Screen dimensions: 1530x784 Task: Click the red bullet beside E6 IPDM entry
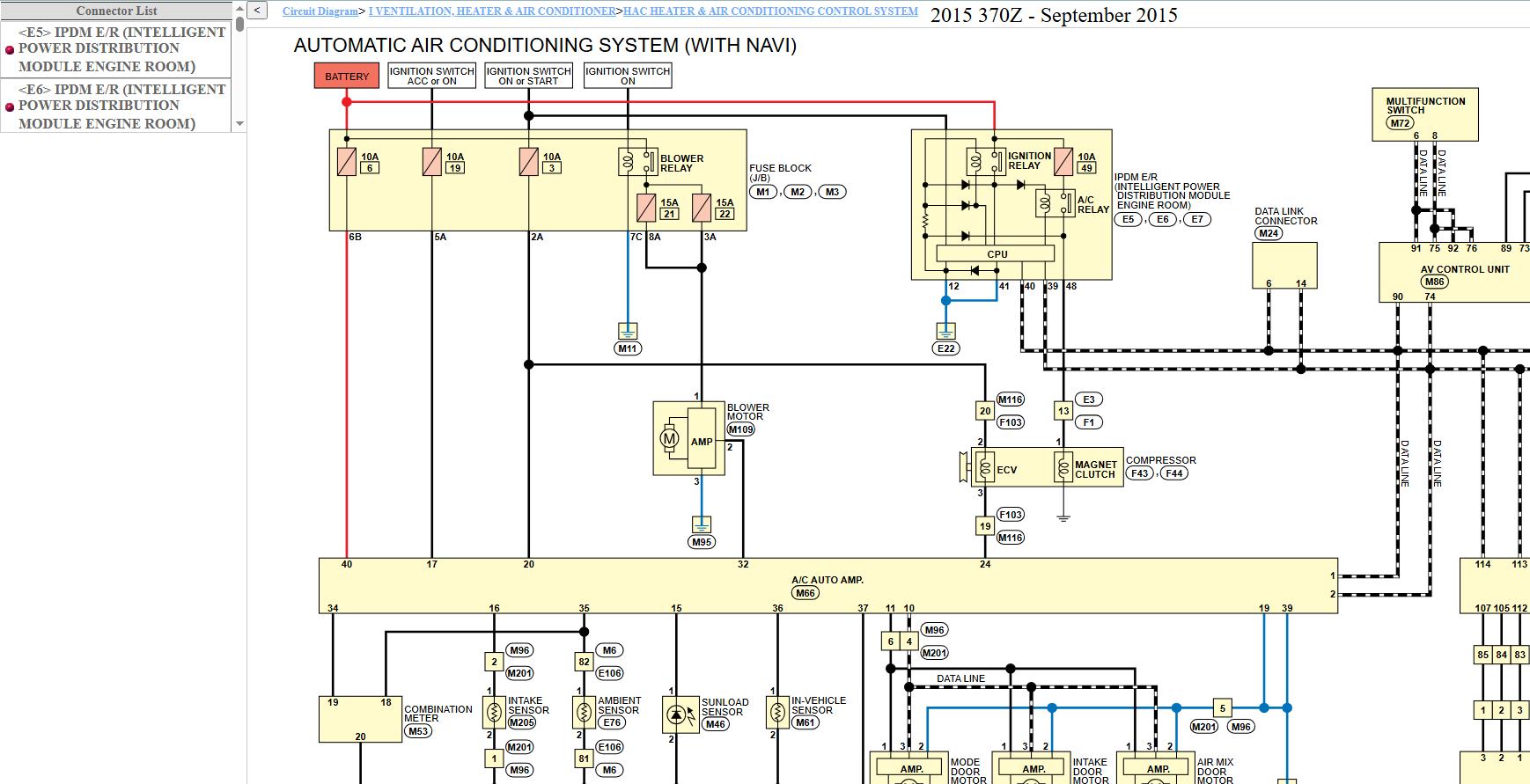pyautogui.click(x=10, y=107)
